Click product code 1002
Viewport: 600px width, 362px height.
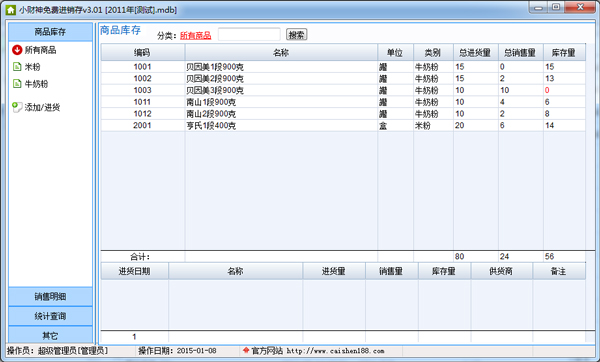[x=142, y=78]
